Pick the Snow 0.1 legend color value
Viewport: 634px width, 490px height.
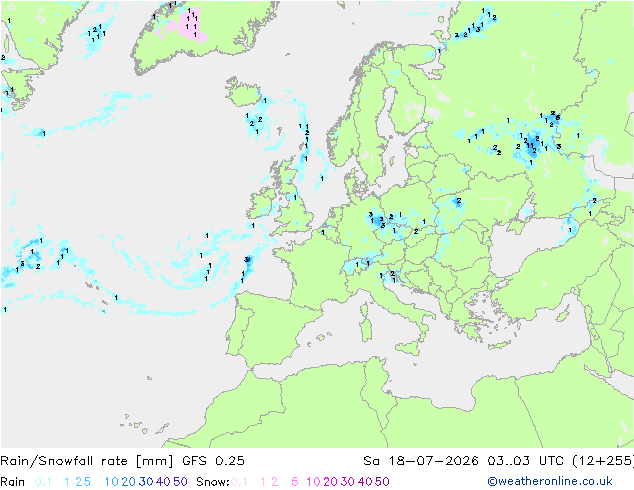click(239, 482)
